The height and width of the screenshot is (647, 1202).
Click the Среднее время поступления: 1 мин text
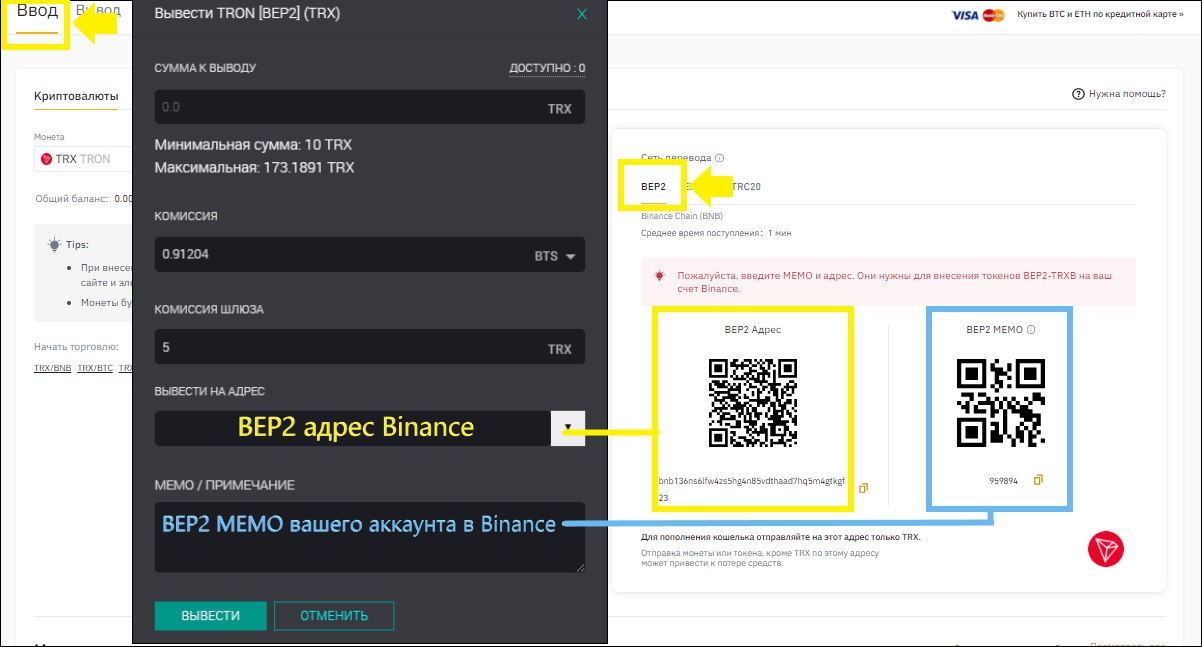[716, 232]
